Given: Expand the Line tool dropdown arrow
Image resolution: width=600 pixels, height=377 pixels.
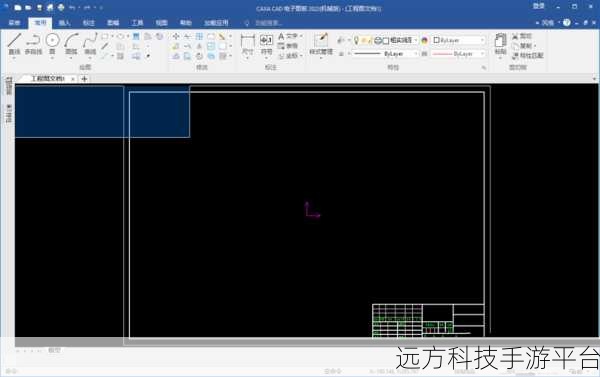Looking at the screenshot, I should coord(15,57).
